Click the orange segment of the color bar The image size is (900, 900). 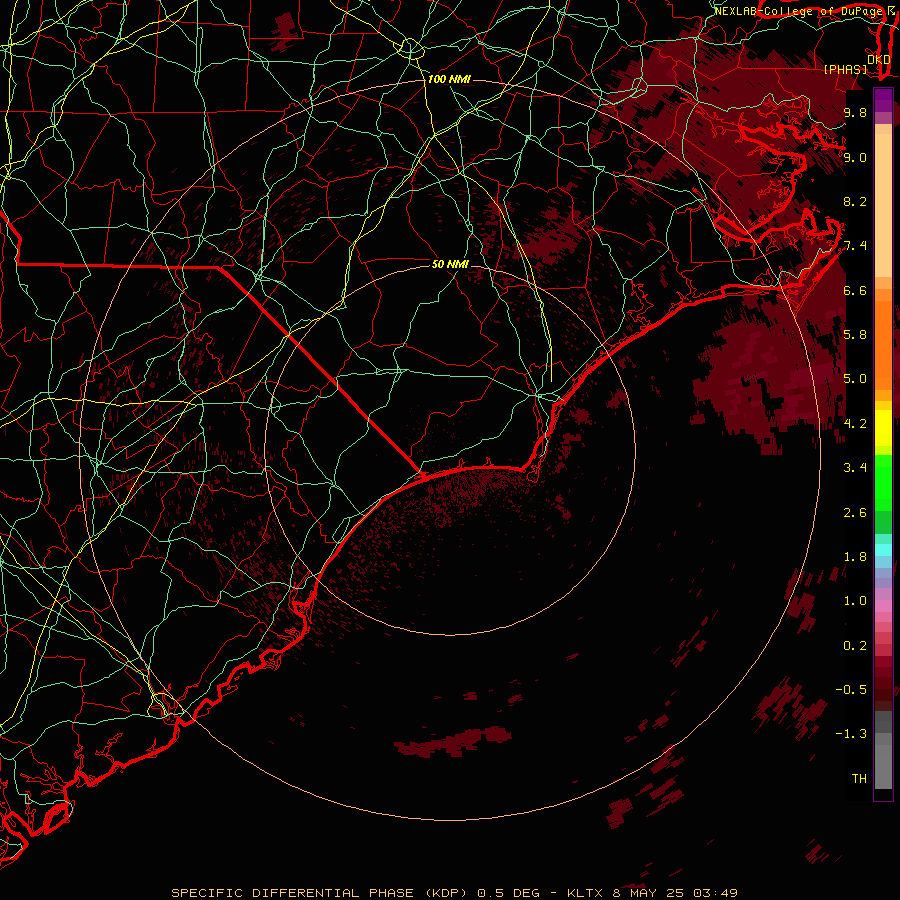click(883, 344)
